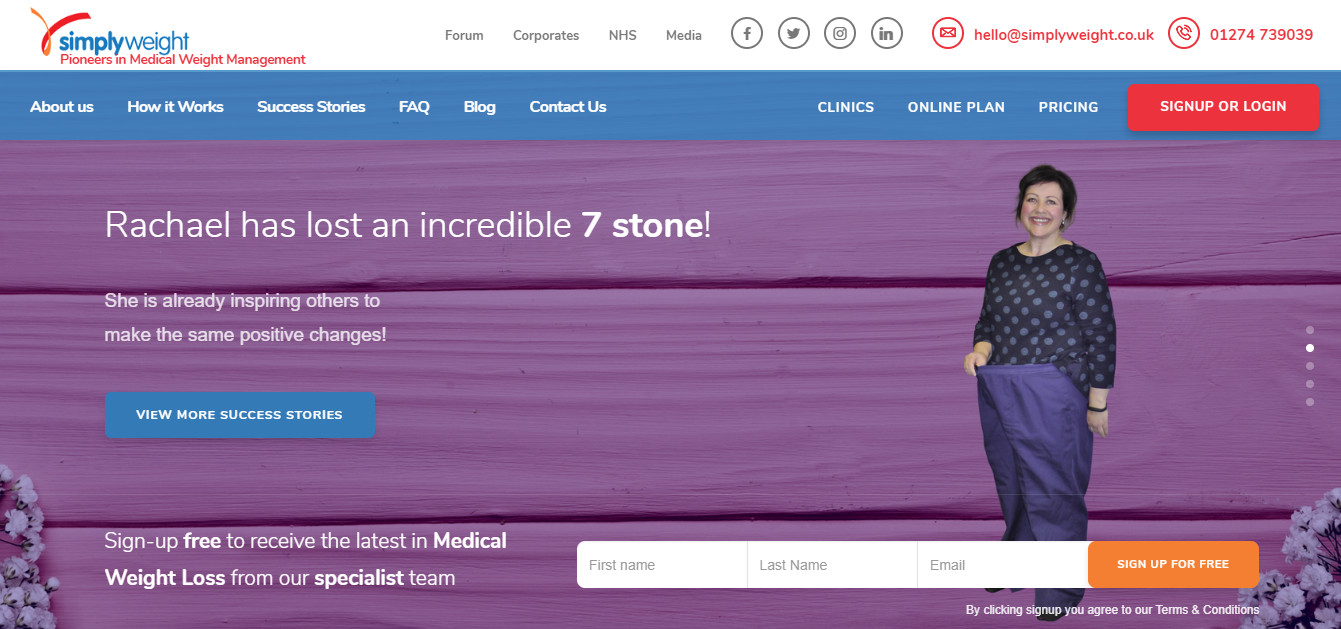Open the Media link
This screenshot has width=1341, height=629.
tap(684, 35)
